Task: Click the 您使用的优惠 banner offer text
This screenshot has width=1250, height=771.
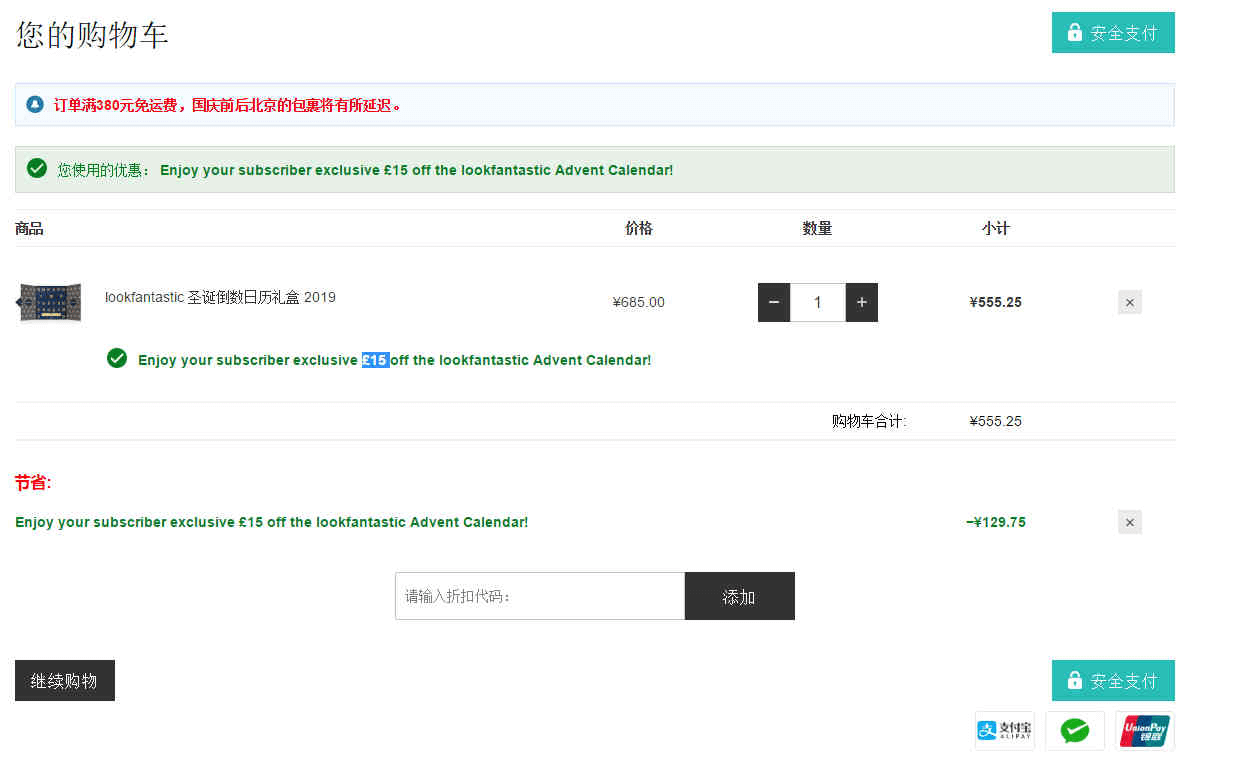Action: (417, 170)
